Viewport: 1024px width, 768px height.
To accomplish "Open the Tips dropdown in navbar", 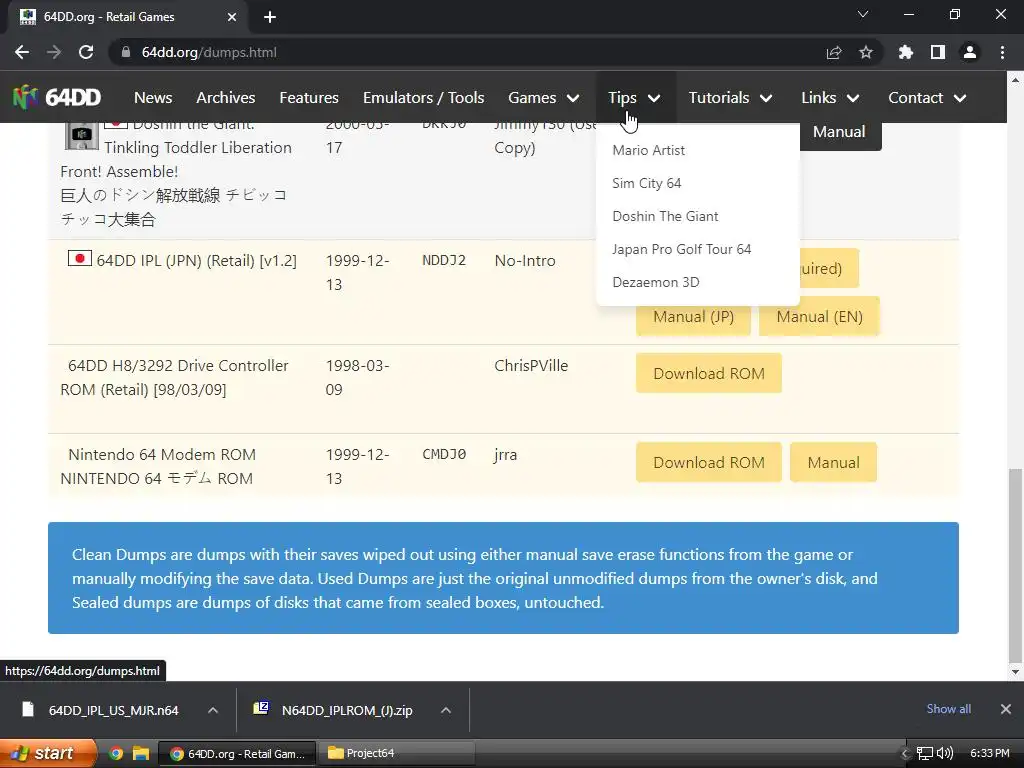I will 634,98.
